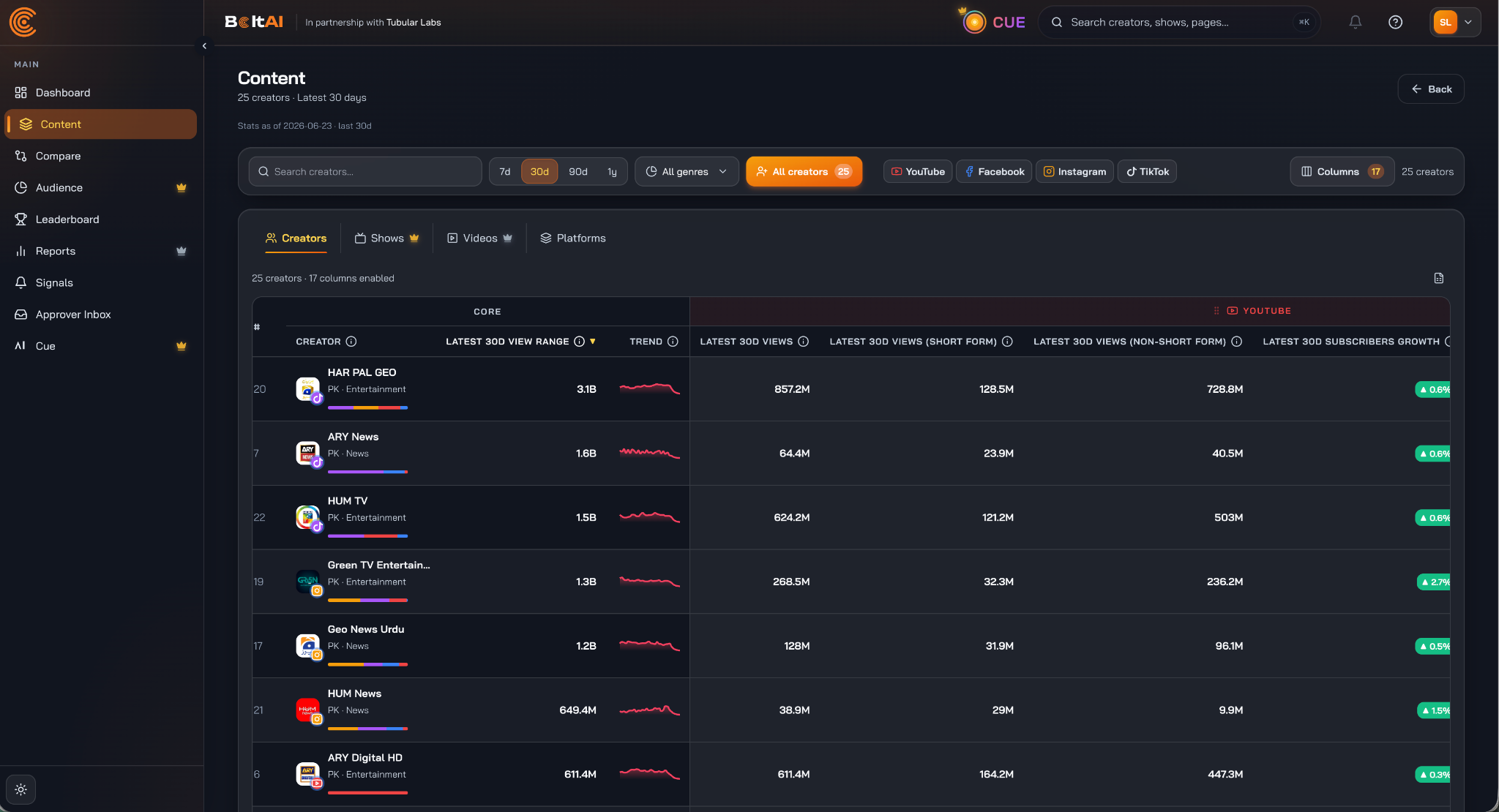This screenshot has height=812, width=1499.
Task: Click the orange spiral logo in sidebar
Action: pos(23,22)
